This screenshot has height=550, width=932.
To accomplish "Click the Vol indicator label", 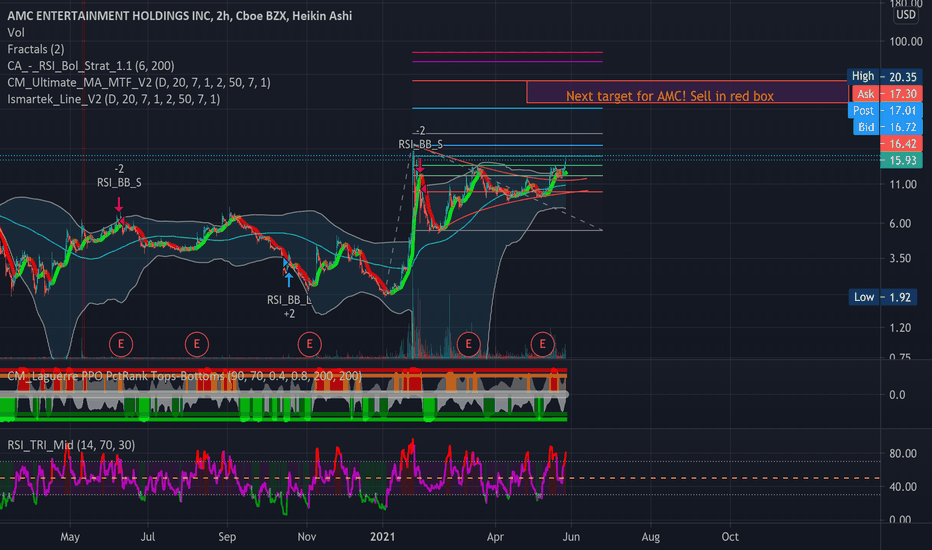I will (16, 33).
